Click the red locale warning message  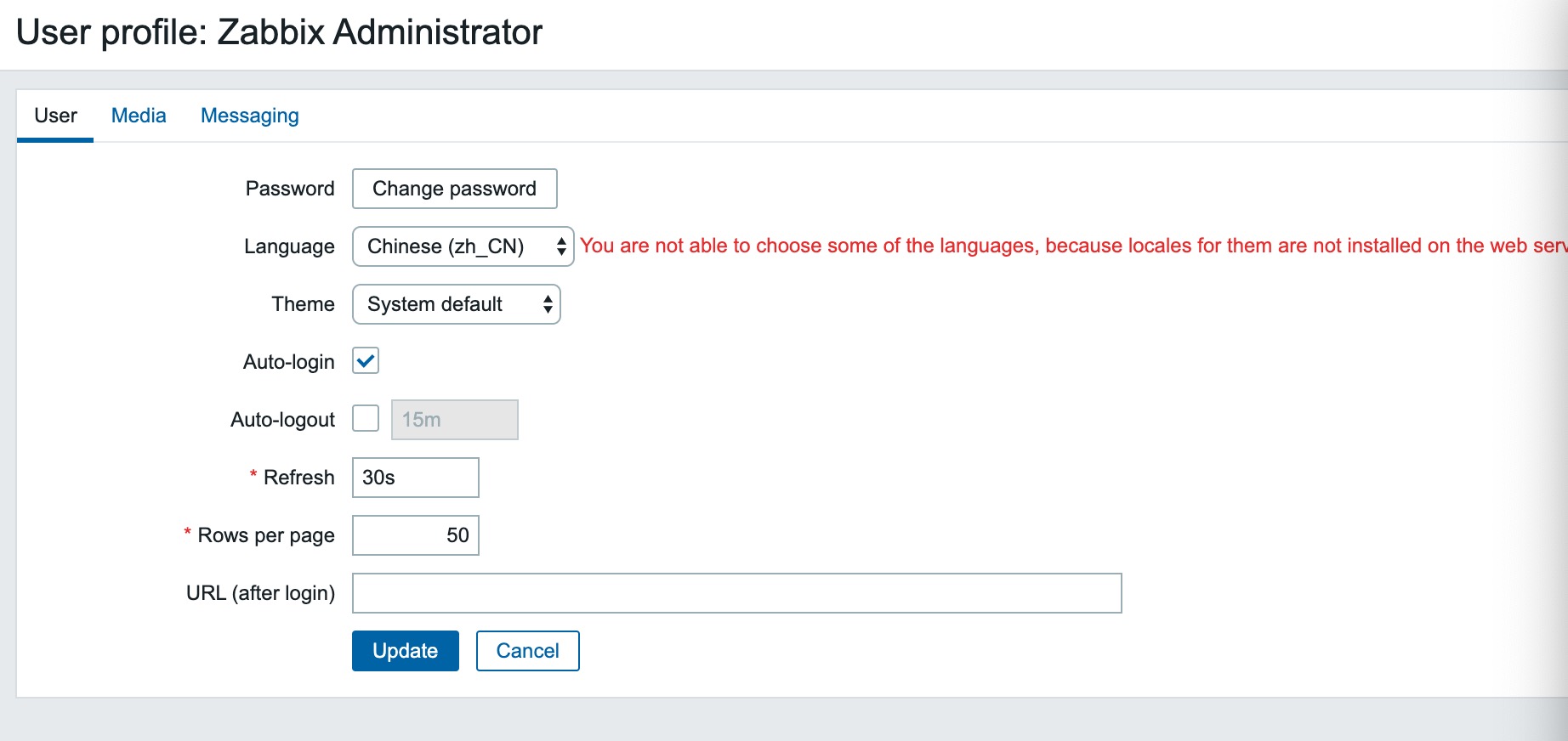[x=1073, y=246]
